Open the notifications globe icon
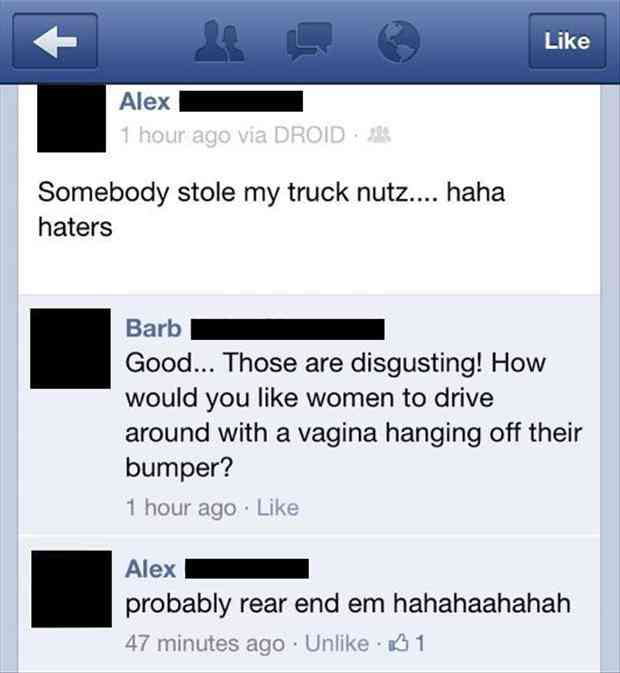This screenshot has height=673, width=620. 398,42
